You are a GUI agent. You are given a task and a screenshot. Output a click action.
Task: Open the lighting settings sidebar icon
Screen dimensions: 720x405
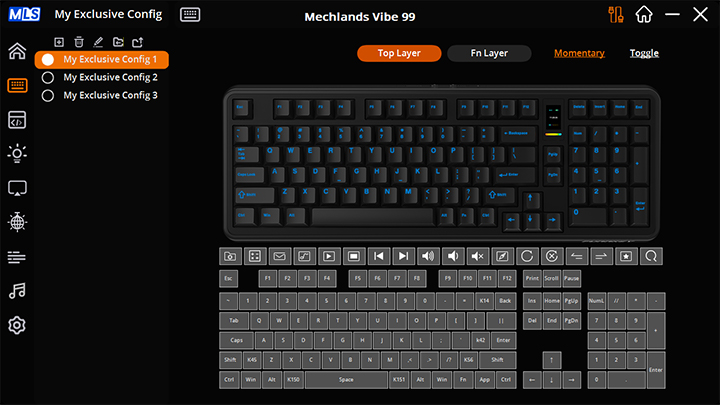tap(17, 153)
